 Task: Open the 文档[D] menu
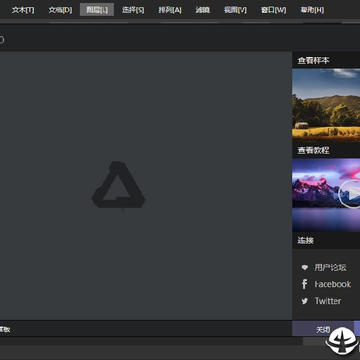60,10
